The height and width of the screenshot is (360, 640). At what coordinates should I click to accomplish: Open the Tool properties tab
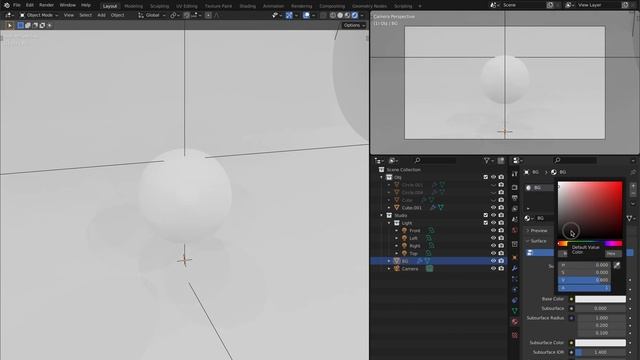515,174
